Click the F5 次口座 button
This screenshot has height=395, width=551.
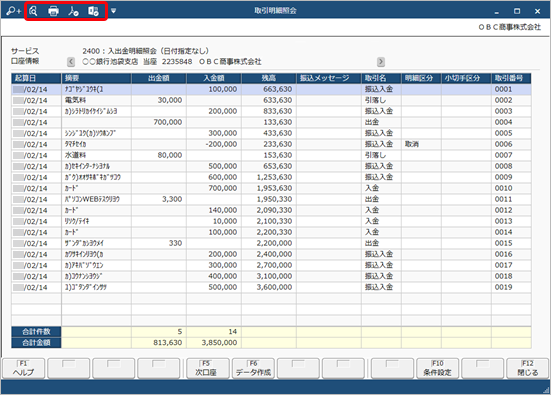tap(208, 368)
